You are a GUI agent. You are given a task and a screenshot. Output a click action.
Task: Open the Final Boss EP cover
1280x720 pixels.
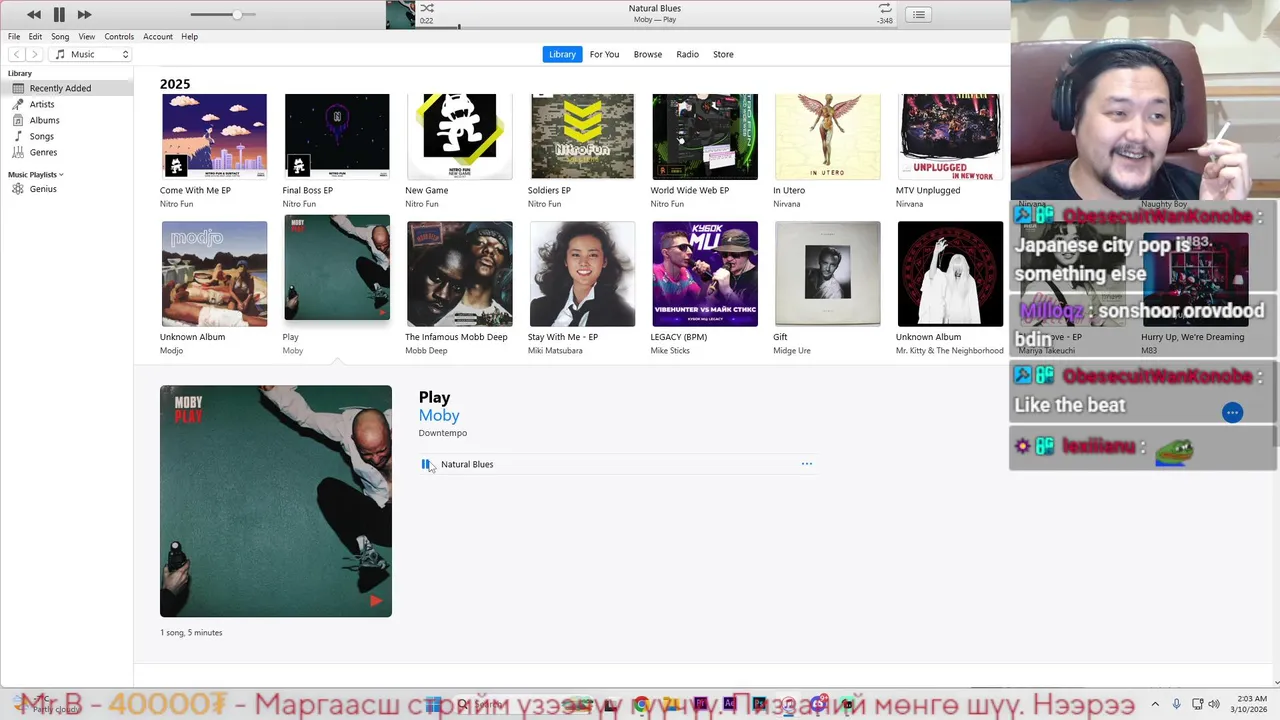(337, 136)
